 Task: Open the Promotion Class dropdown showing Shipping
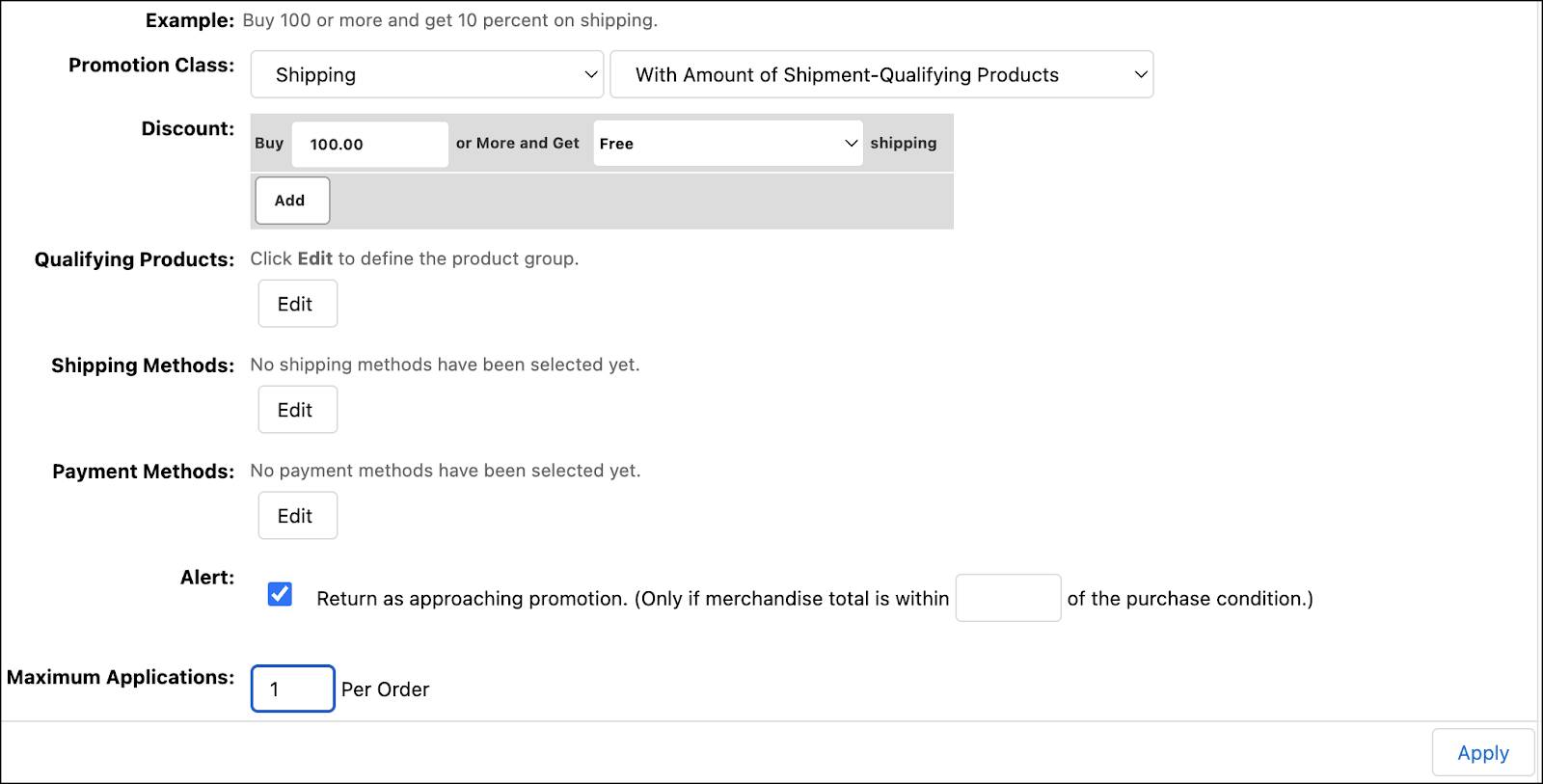pos(424,74)
